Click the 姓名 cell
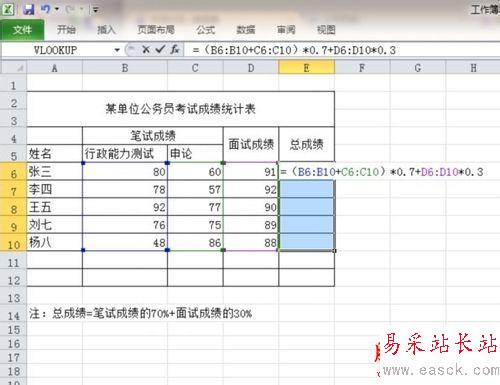This screenshot has height=385, width=500. tap(55, 154)
